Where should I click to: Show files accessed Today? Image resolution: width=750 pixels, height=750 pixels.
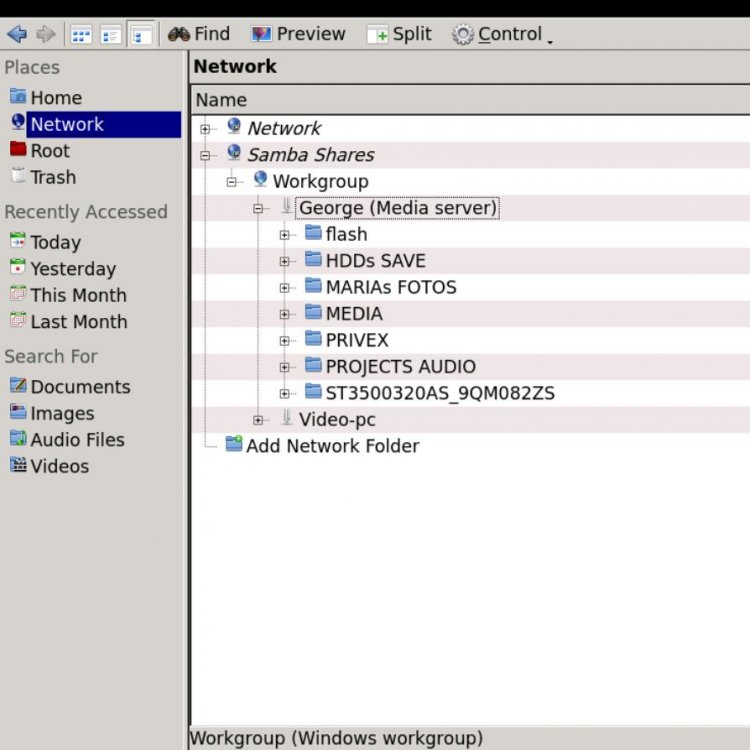click(x=55, y=242)
